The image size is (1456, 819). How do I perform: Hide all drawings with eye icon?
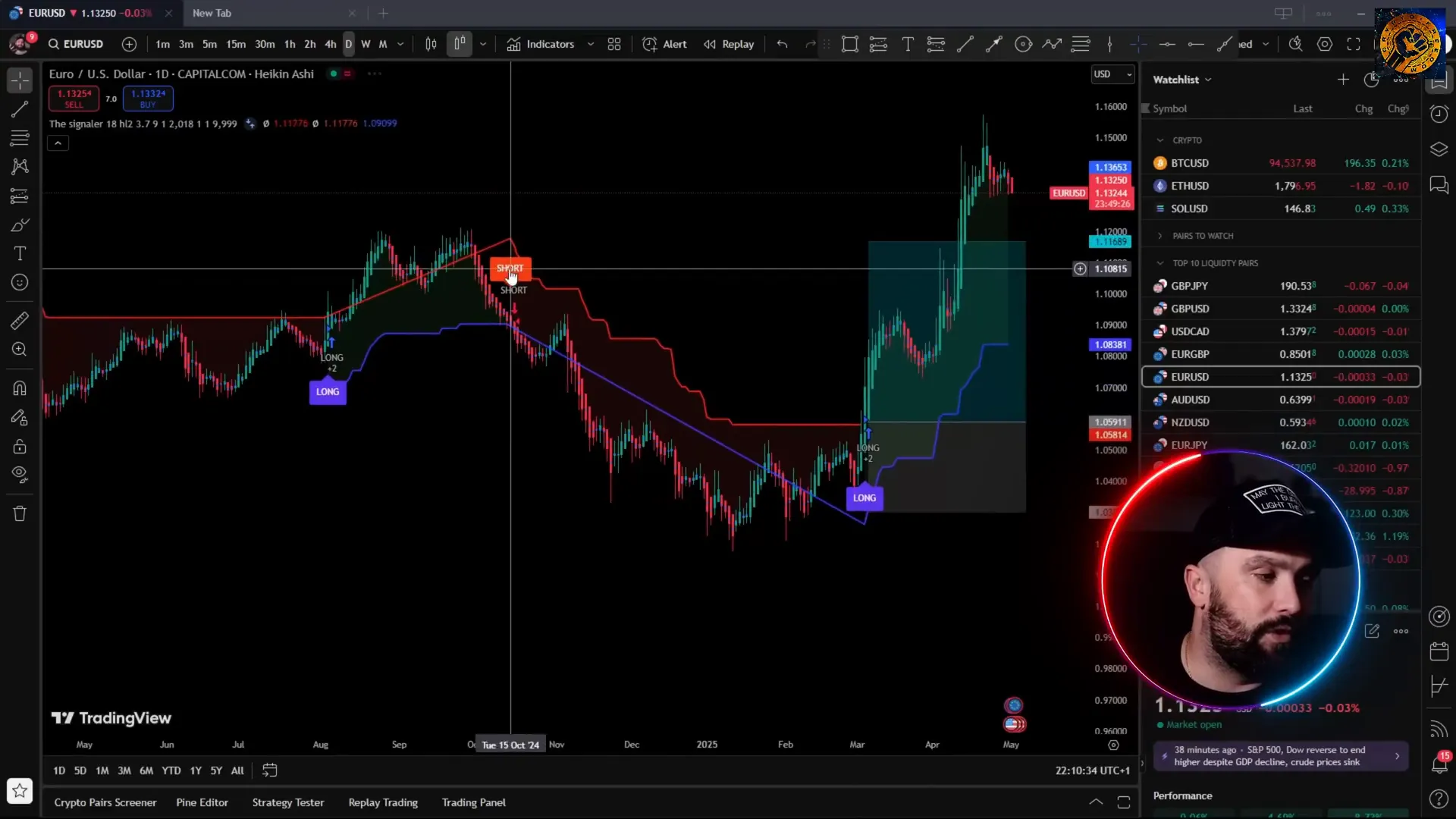[x=20, y=475]
